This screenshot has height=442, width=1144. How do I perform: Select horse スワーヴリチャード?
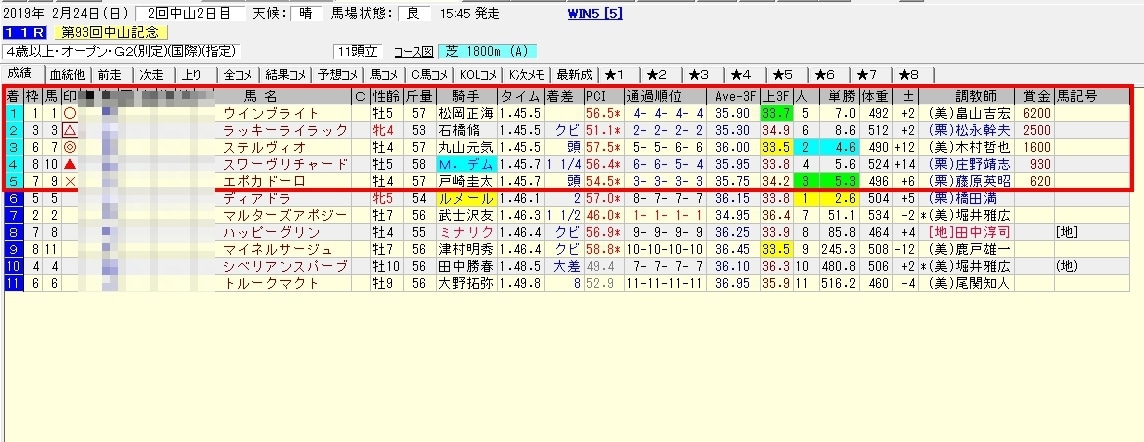(x=286, y=163)
